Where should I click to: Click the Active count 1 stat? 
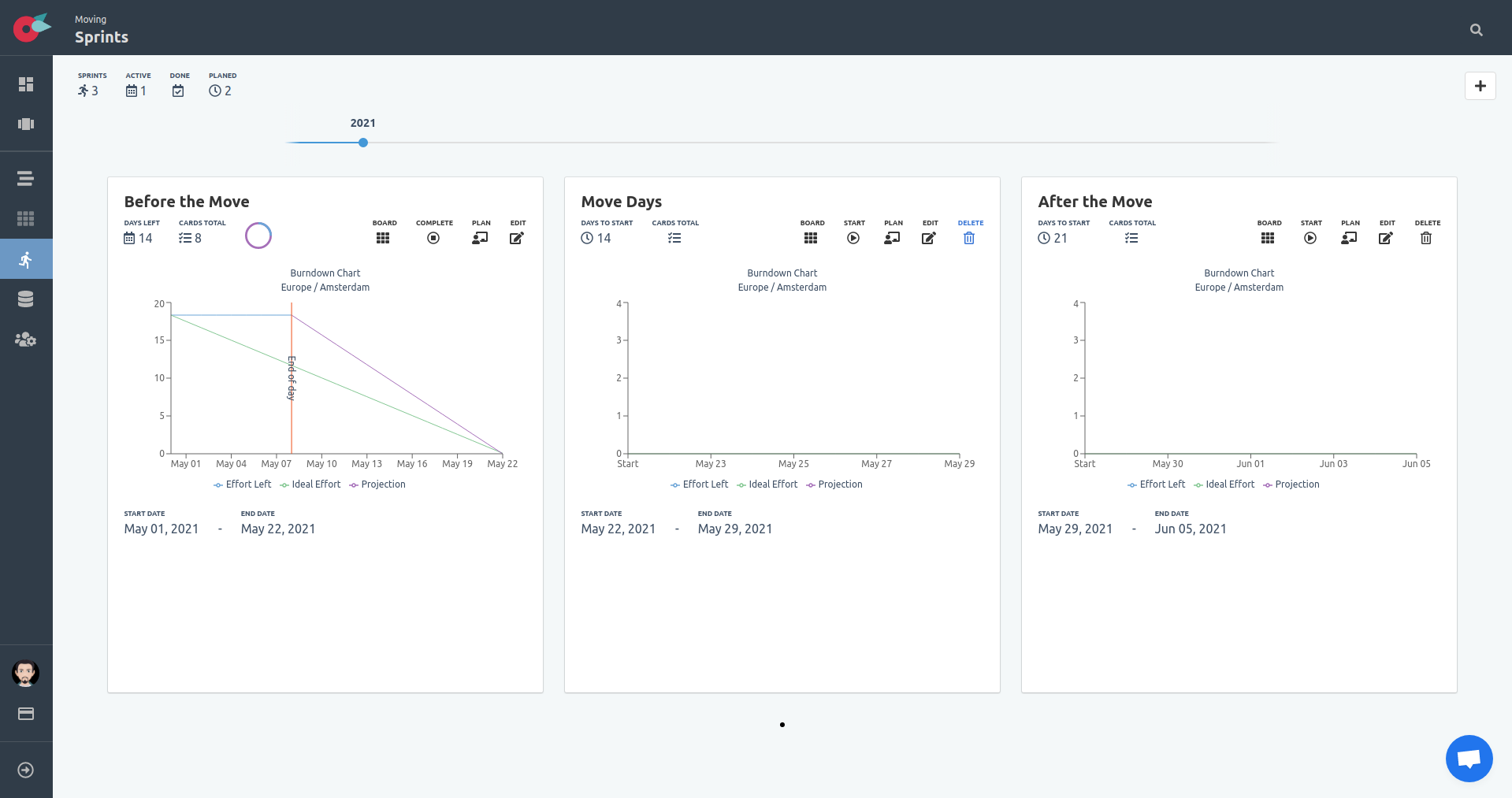(137, 86)
